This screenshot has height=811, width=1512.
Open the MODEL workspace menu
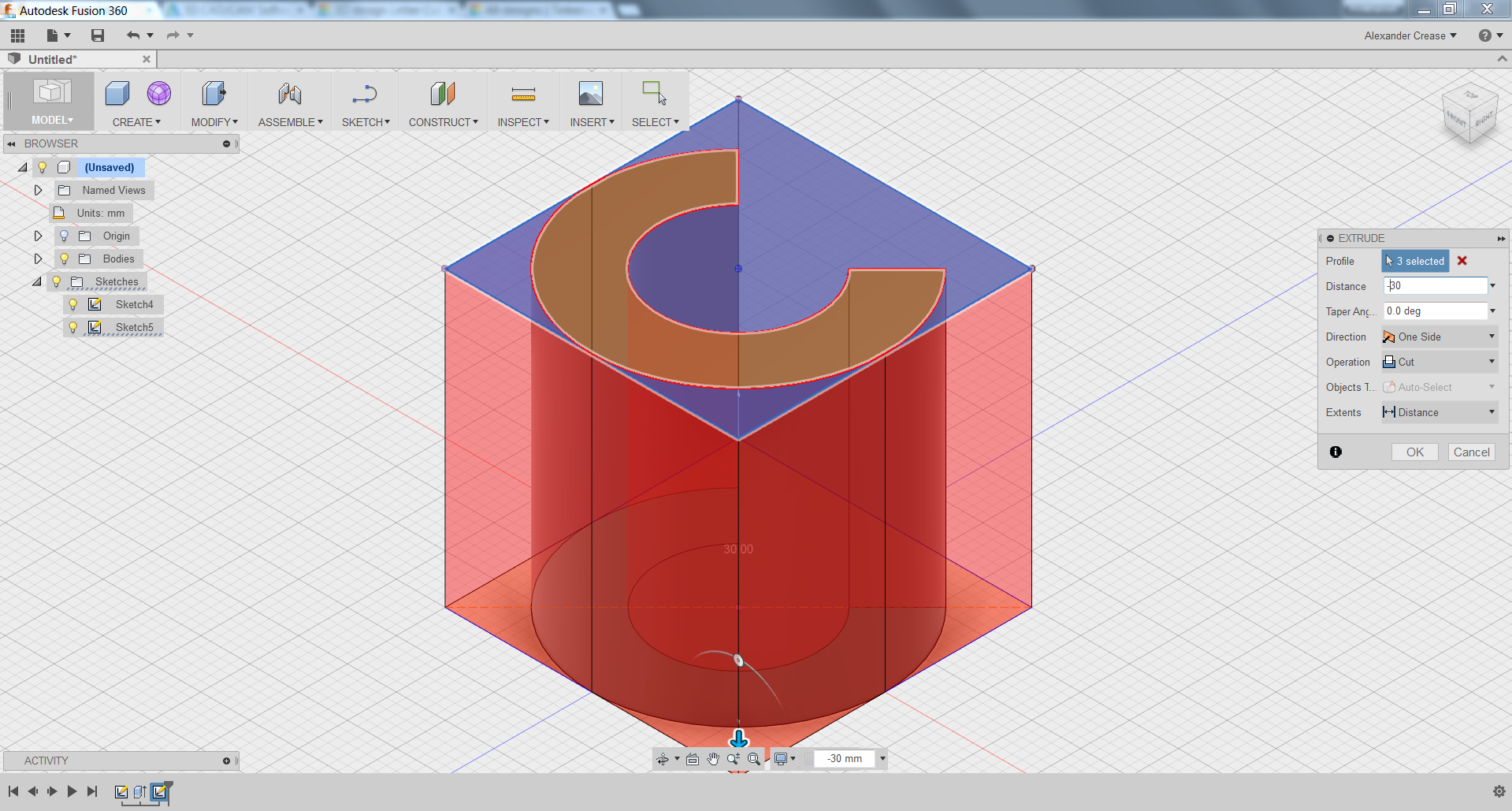point(50,120)
